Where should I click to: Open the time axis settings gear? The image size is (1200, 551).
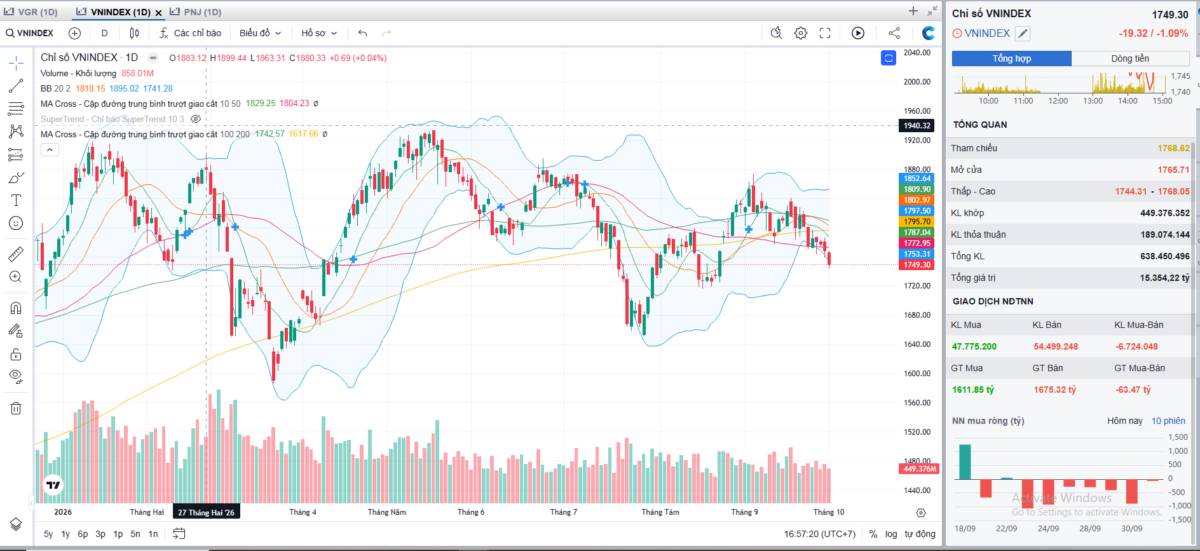921,512
